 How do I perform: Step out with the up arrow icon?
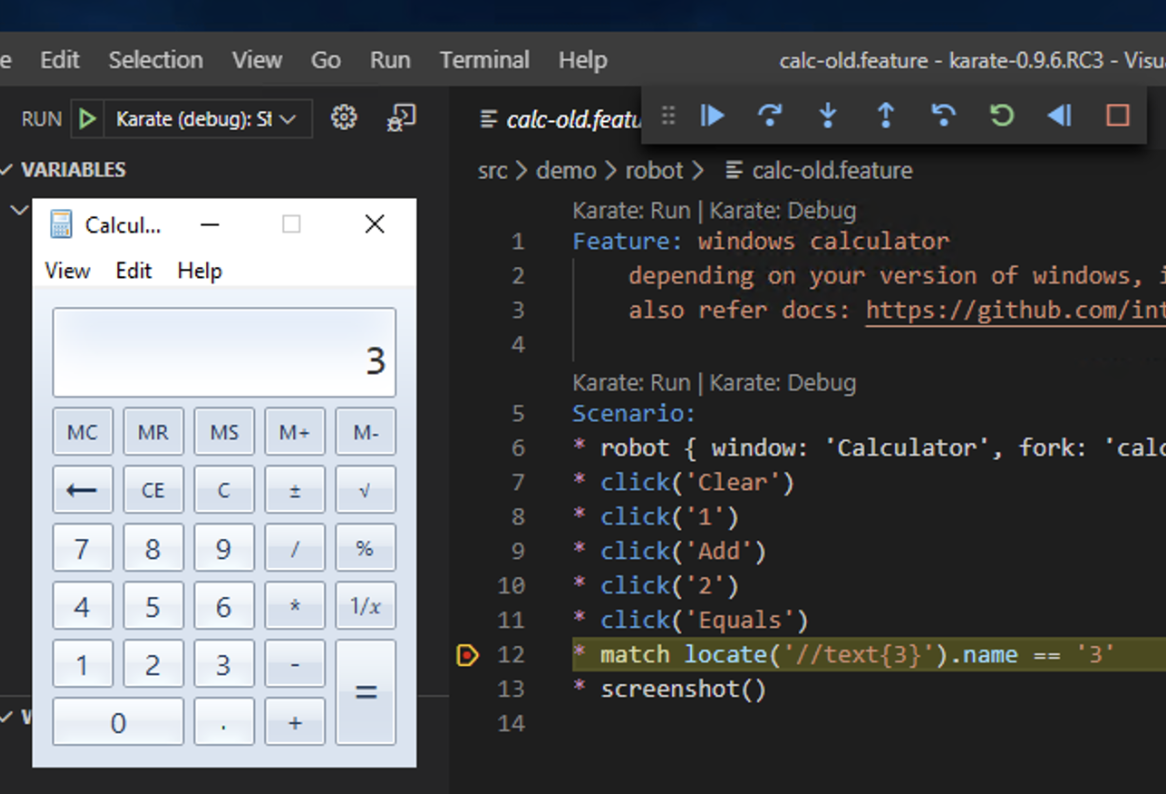coord(886,115)
